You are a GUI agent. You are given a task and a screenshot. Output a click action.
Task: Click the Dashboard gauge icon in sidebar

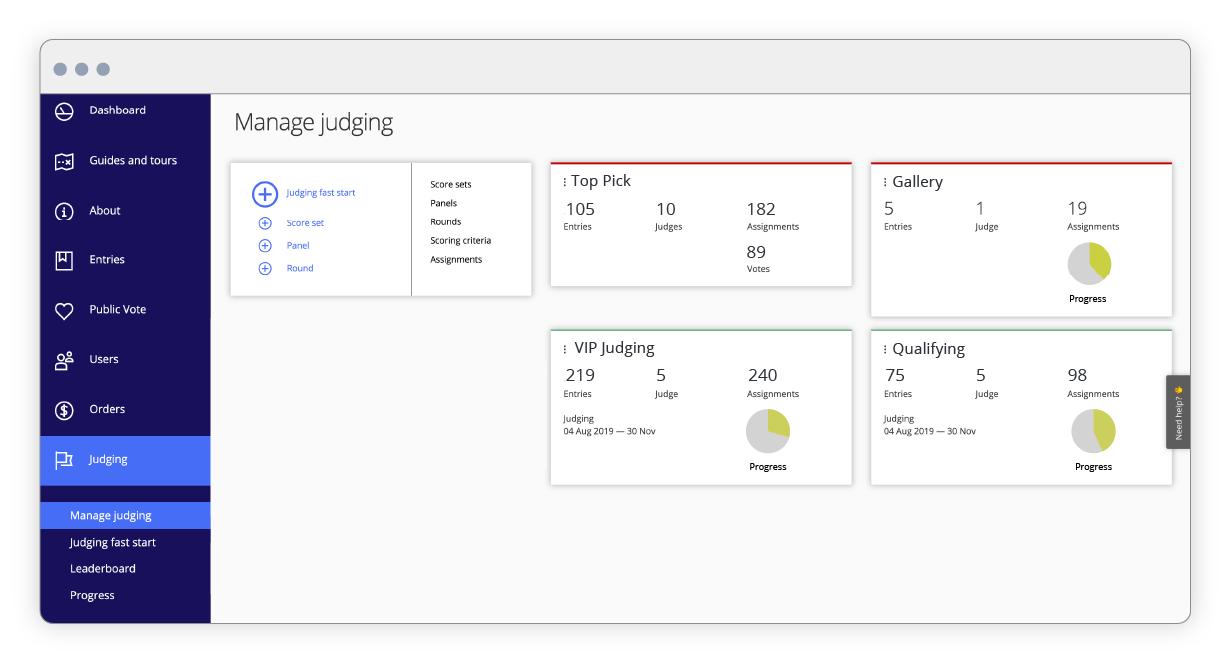(64, 111)
